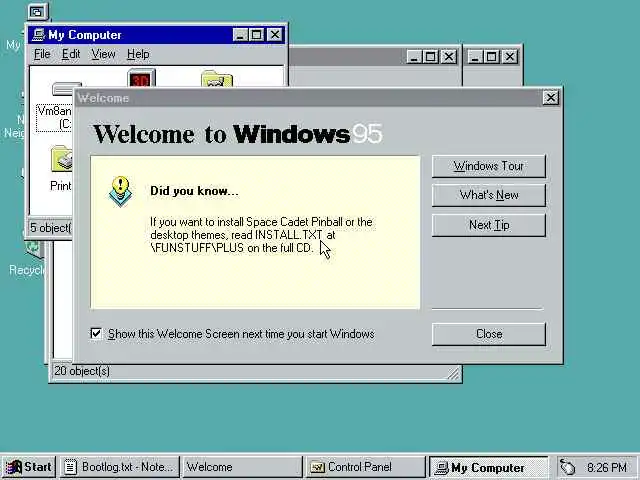Click the resize grip of Control Panel window
This screenshot has height=480, width=640.
453,373
